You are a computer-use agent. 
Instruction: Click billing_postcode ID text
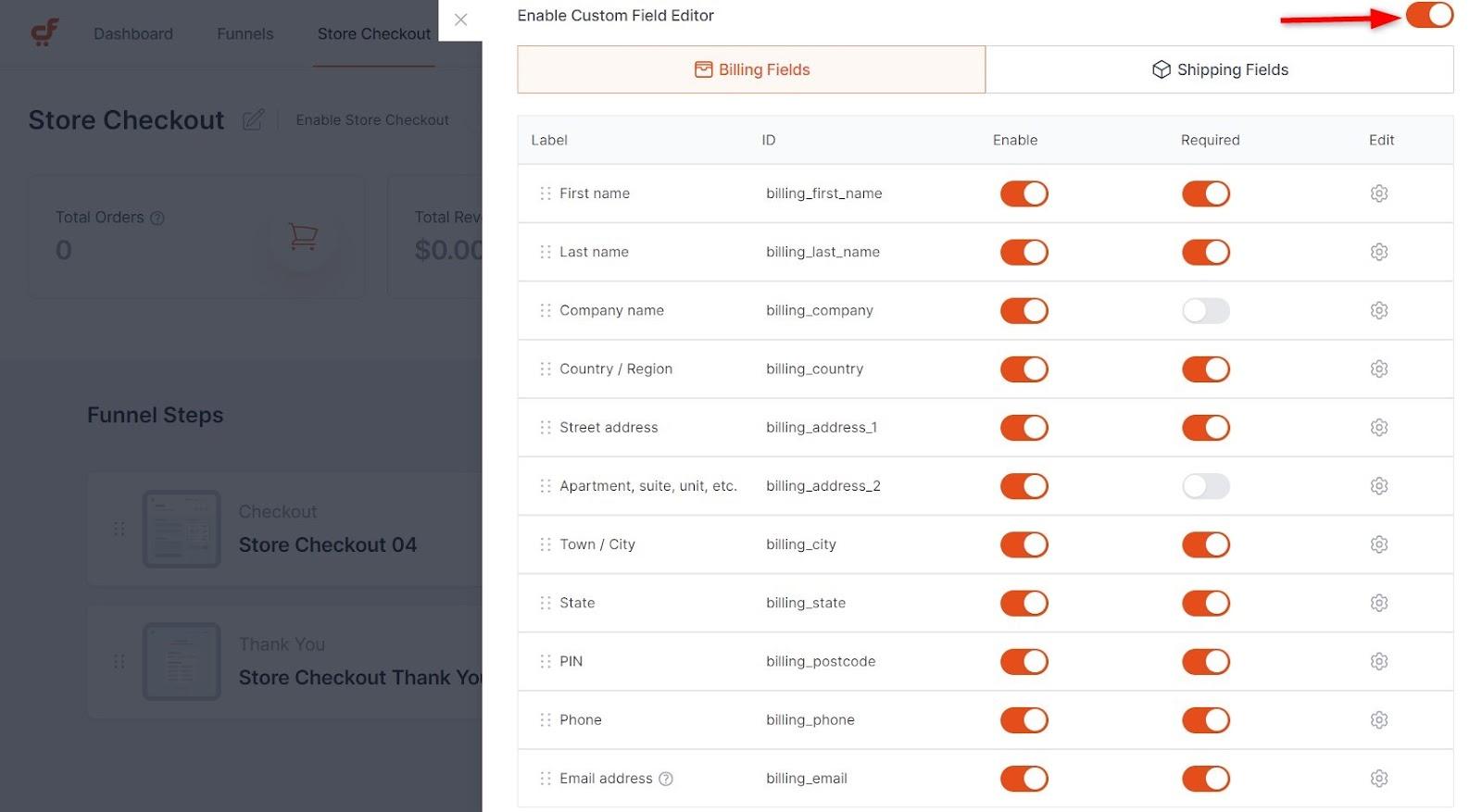821,661
